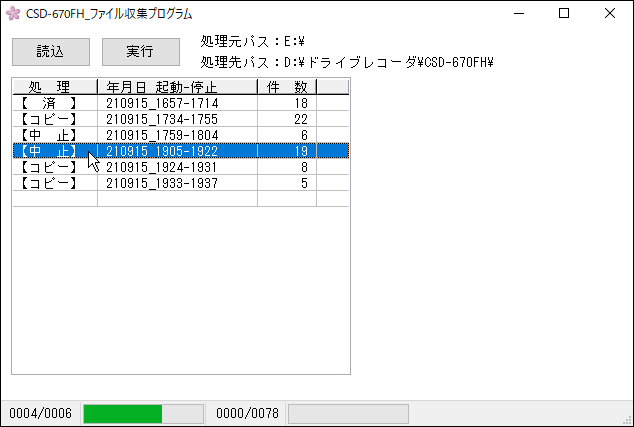Click count value 18
Viewport: 634px width, 427px height.
pos(301,103)
